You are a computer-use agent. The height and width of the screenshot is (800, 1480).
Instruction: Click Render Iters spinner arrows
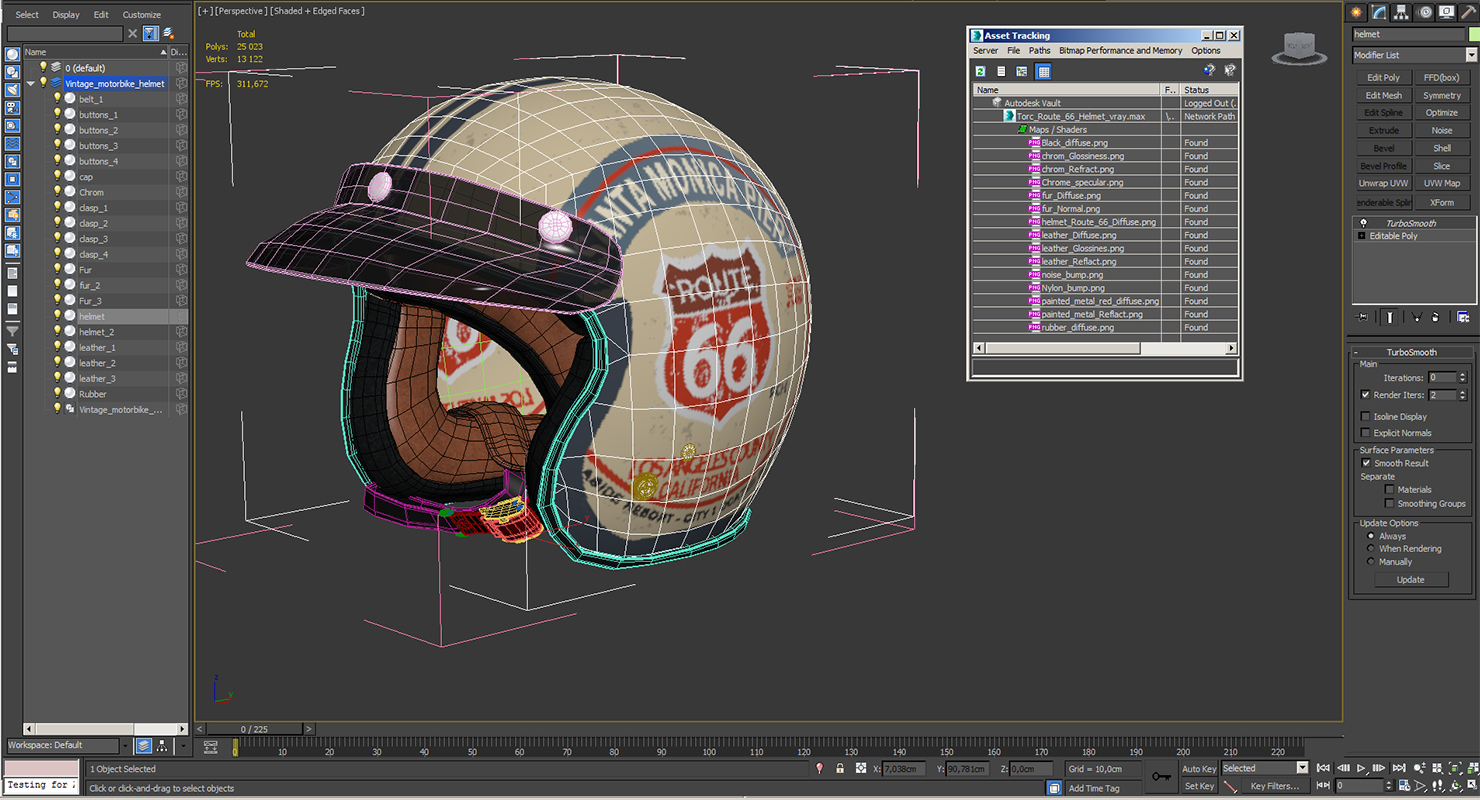(x=1463, y=395)
